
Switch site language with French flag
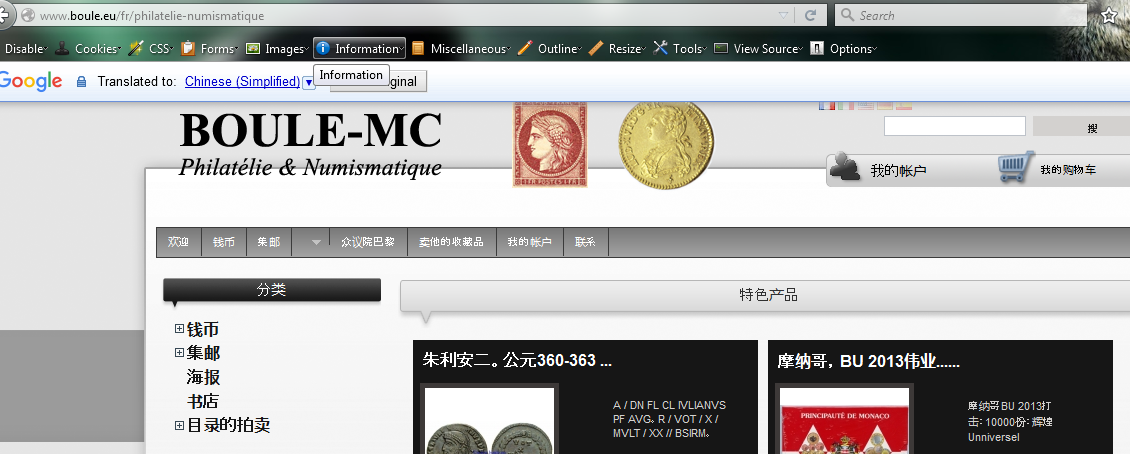[x=827, y=106]
